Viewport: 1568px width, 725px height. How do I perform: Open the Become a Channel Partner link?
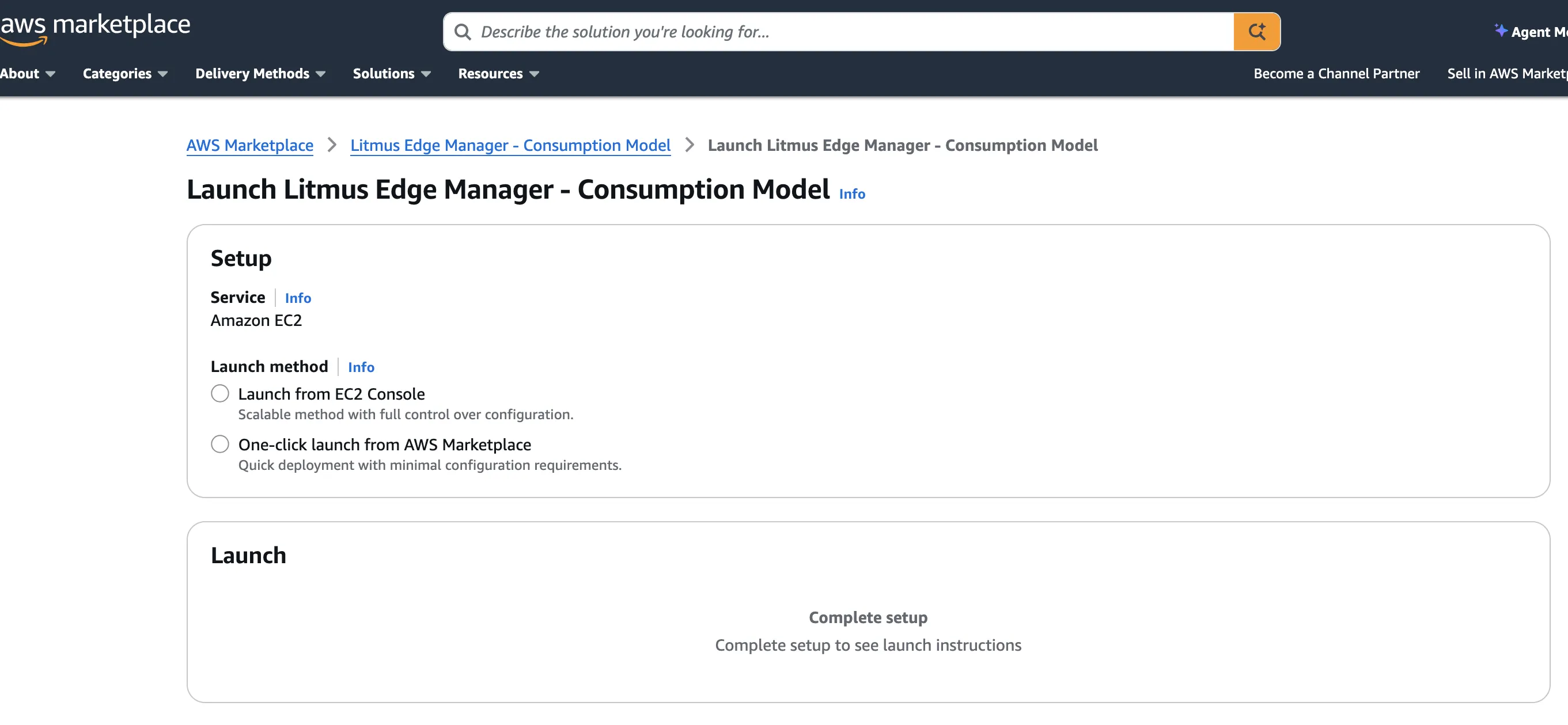click(x=1336, y=73)
